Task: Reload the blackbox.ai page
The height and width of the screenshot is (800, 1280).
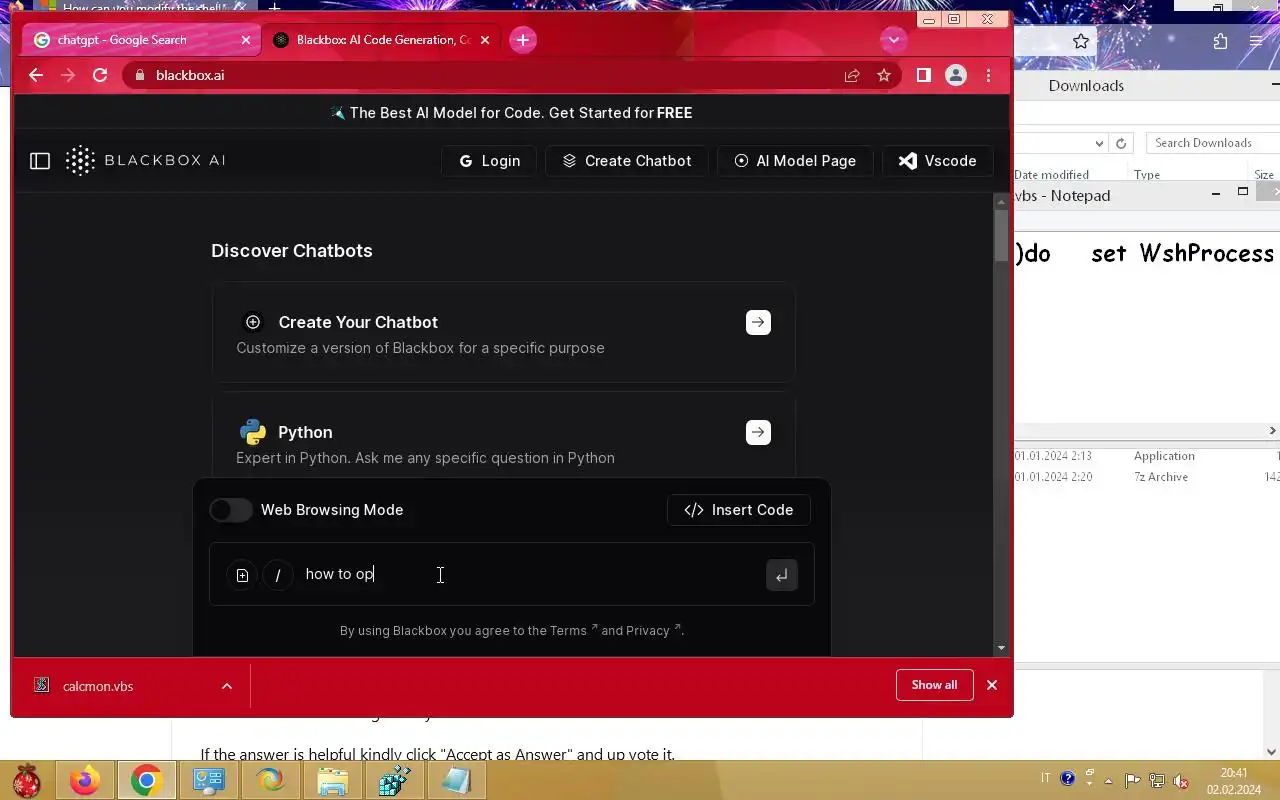Action: (x=100, y=75)
